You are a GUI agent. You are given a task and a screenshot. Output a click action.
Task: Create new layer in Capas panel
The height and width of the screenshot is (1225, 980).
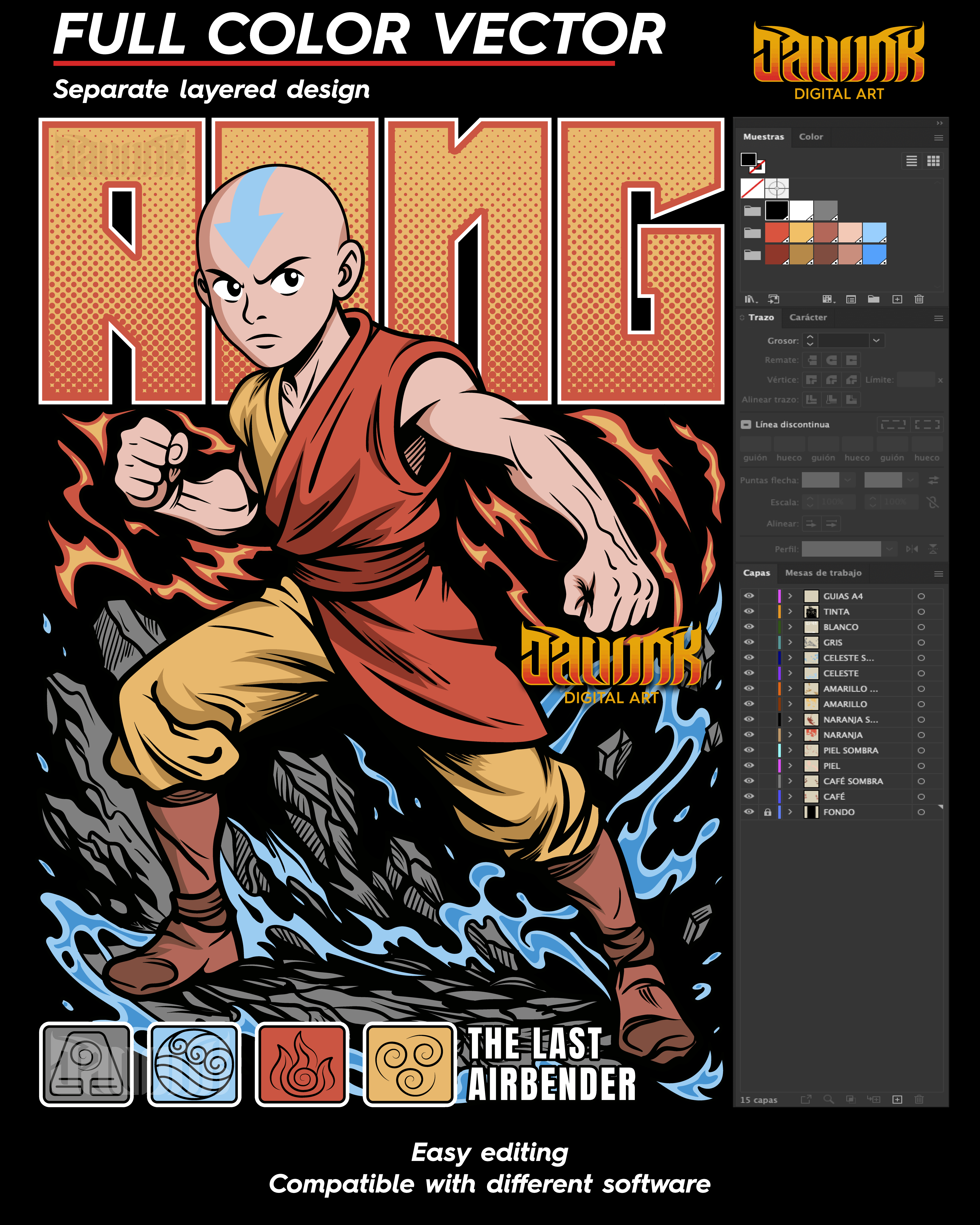pyautogui.click(x=897, y=1099)
